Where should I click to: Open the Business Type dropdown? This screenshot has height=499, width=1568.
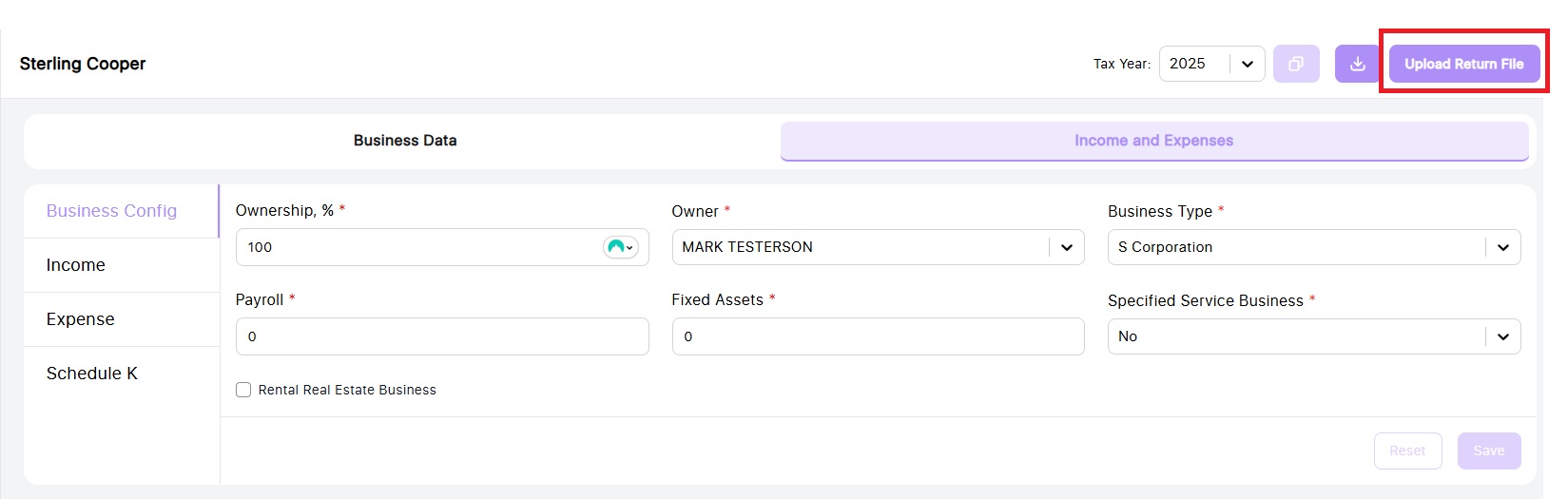pyautogui.click(x=1502, y=247)
